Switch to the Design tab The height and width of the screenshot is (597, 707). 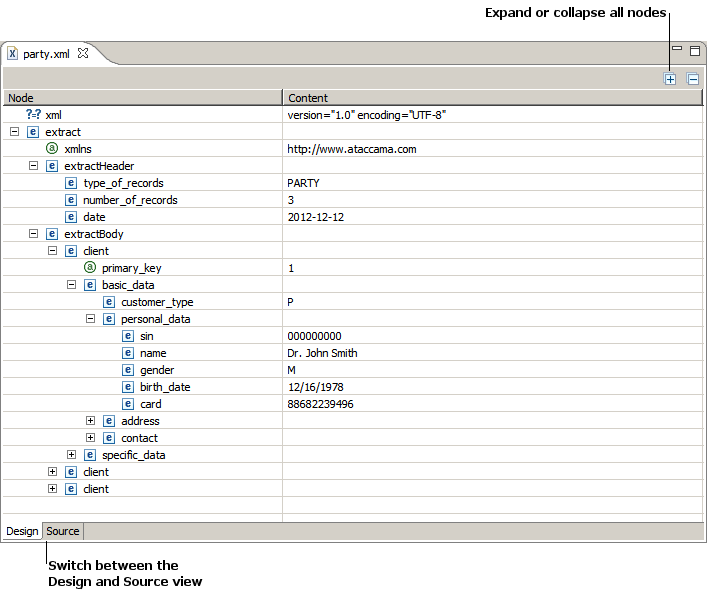22,531
